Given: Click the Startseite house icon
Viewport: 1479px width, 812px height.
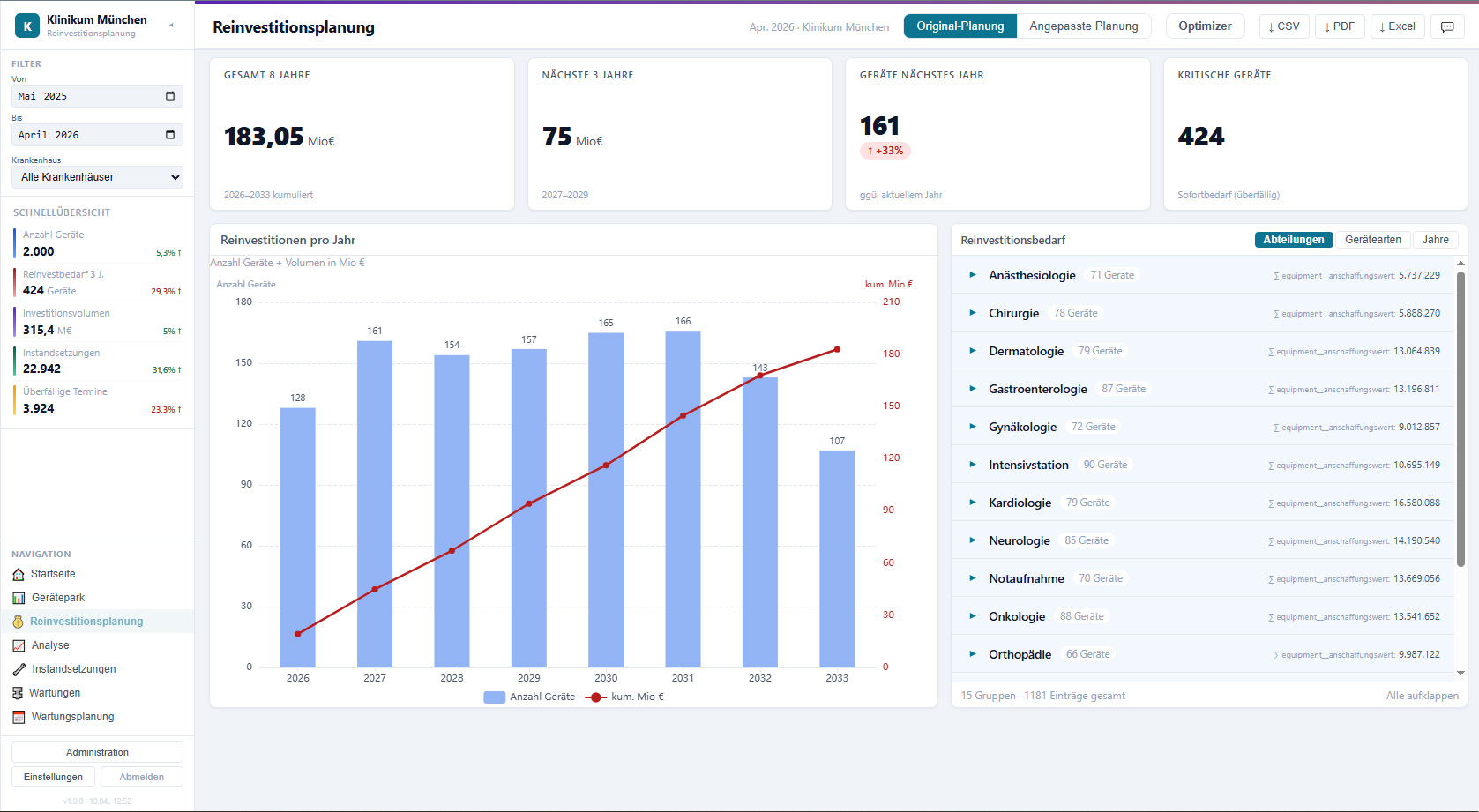Looking at the screenshot, I should pos(19,574).
